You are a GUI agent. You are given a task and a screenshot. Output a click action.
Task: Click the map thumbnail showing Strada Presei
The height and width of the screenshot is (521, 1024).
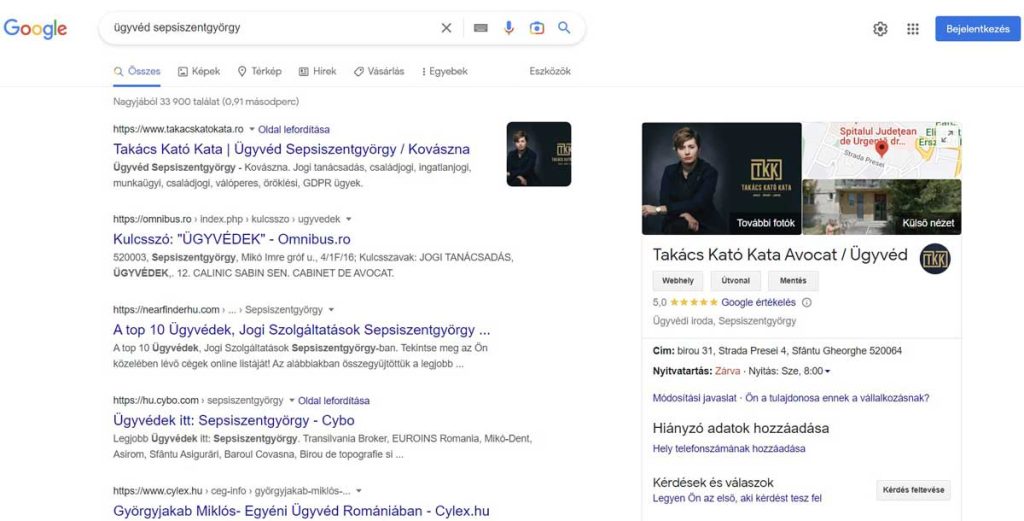tap(882, 150)
